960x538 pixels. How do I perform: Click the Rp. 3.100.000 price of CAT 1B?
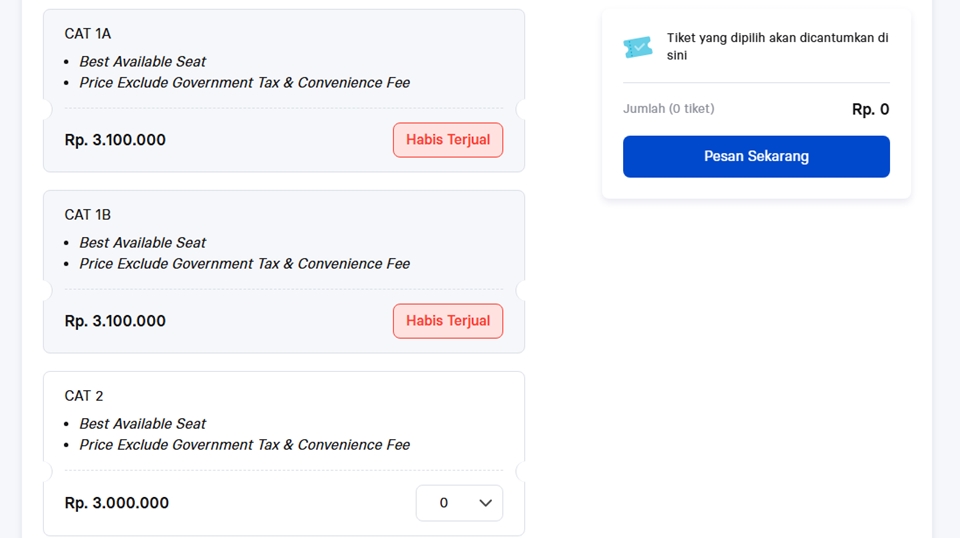coord(115,321)
